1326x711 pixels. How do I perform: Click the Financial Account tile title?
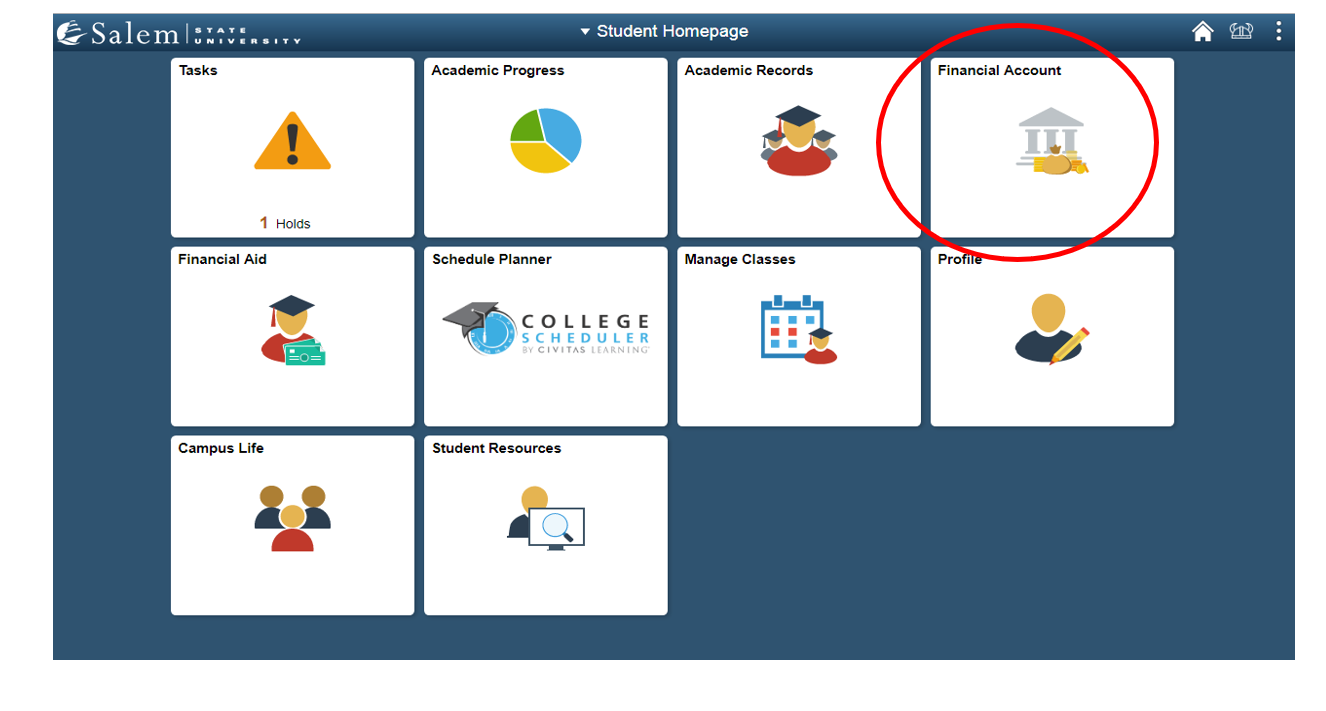click(x=1000, y=70)
